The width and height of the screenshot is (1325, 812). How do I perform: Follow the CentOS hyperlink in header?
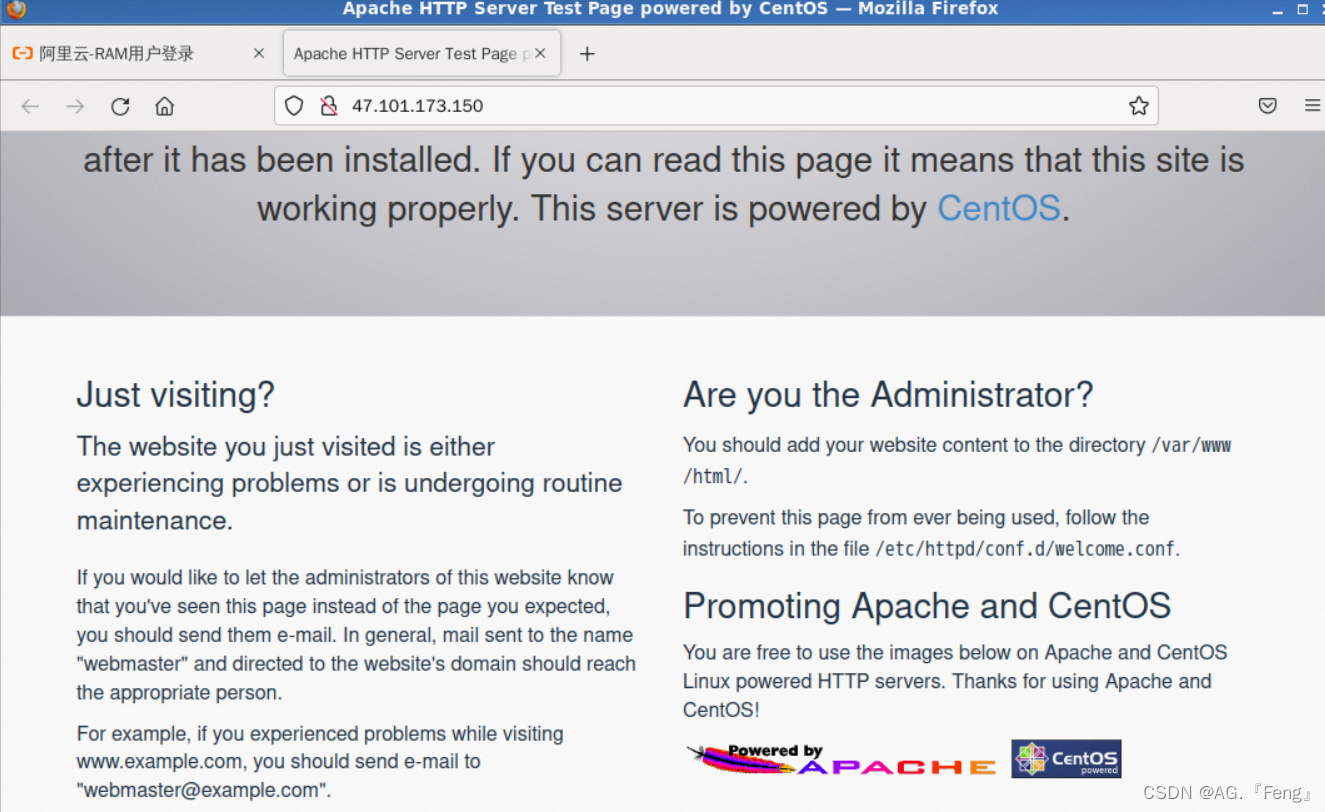pos(998,208)
